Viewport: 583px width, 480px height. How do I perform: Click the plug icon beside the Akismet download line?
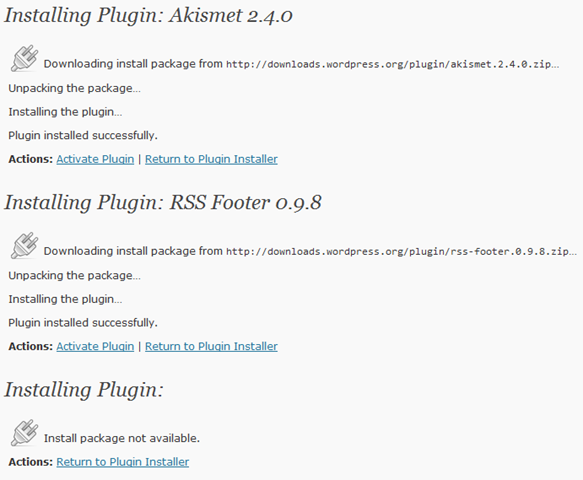(x=24, y=58)
